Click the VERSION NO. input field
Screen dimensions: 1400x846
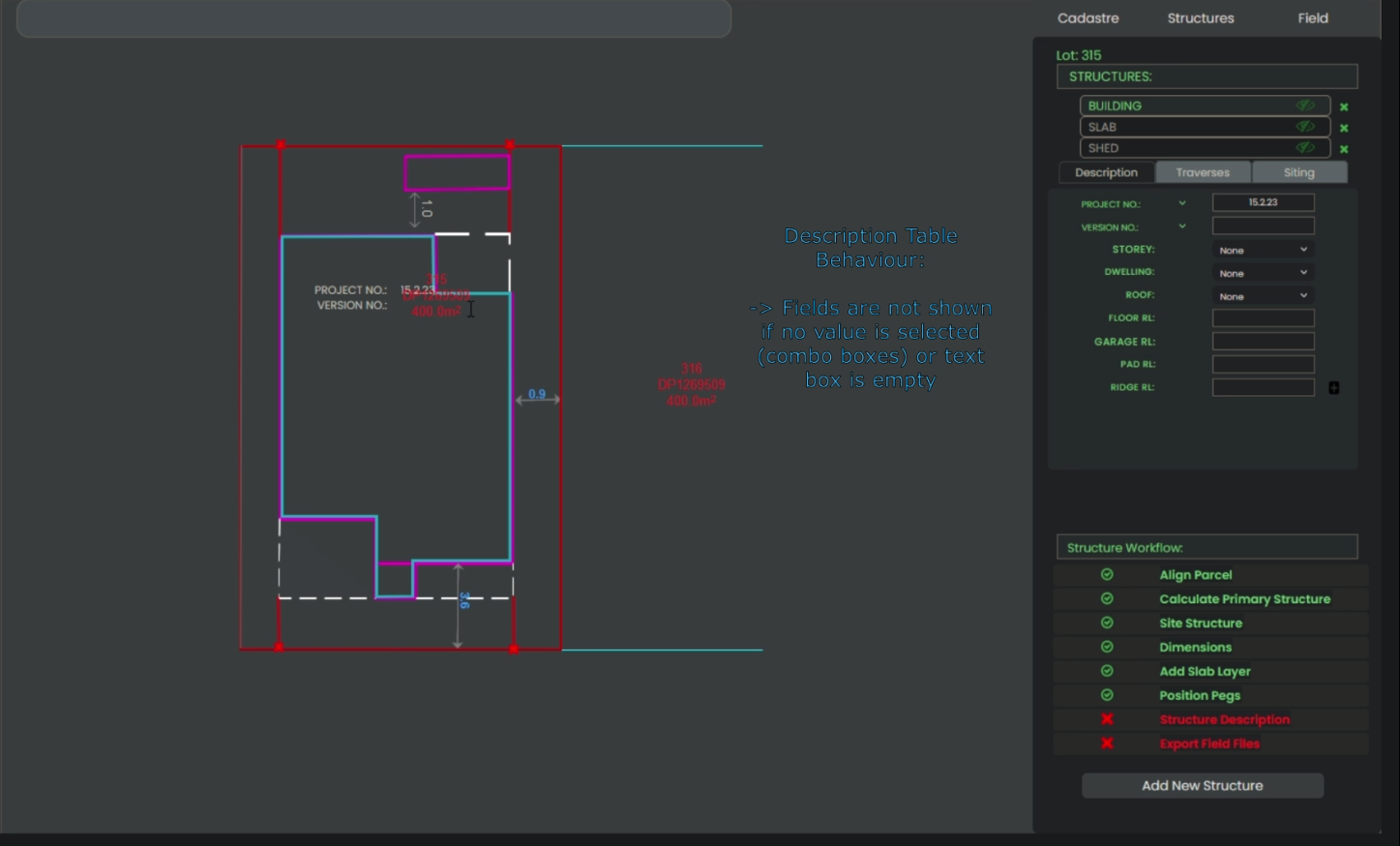pyautogui.click(x=1264, y=226)
